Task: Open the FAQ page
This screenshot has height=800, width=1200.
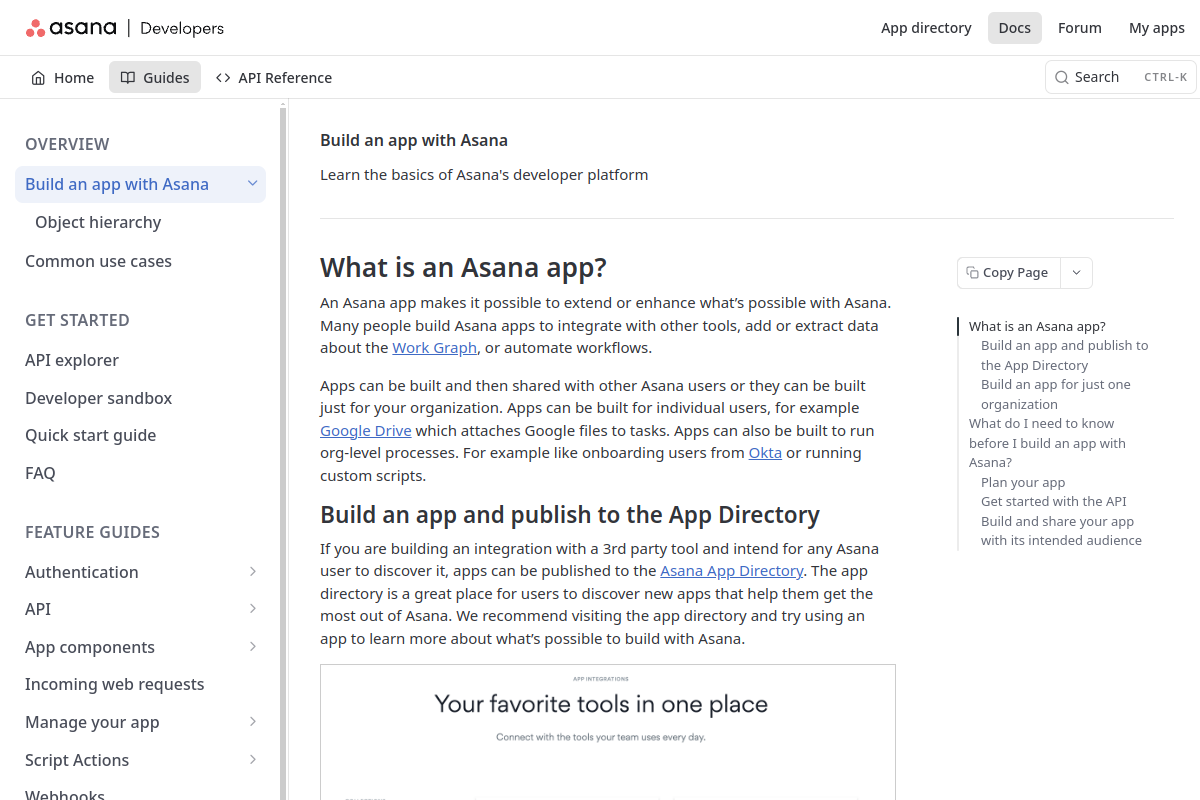Action: coord(40,473)
